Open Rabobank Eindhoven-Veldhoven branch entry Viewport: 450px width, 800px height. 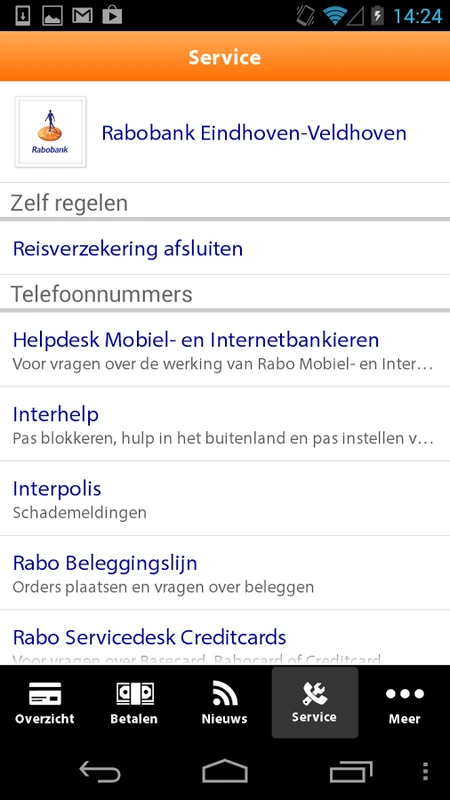[225, 132]
